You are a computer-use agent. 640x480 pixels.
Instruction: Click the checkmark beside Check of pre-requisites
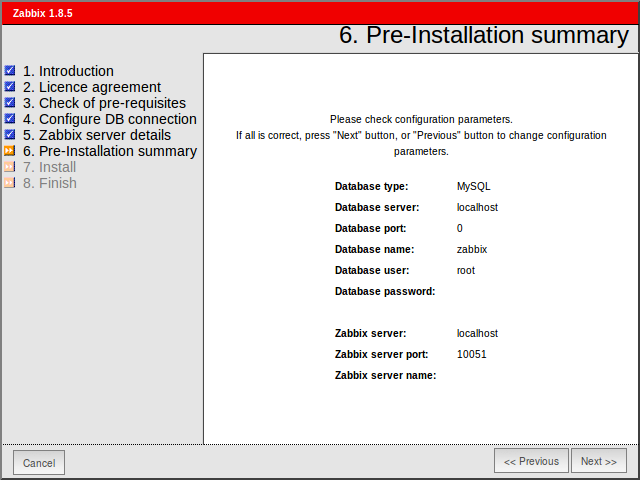point(10,102)
